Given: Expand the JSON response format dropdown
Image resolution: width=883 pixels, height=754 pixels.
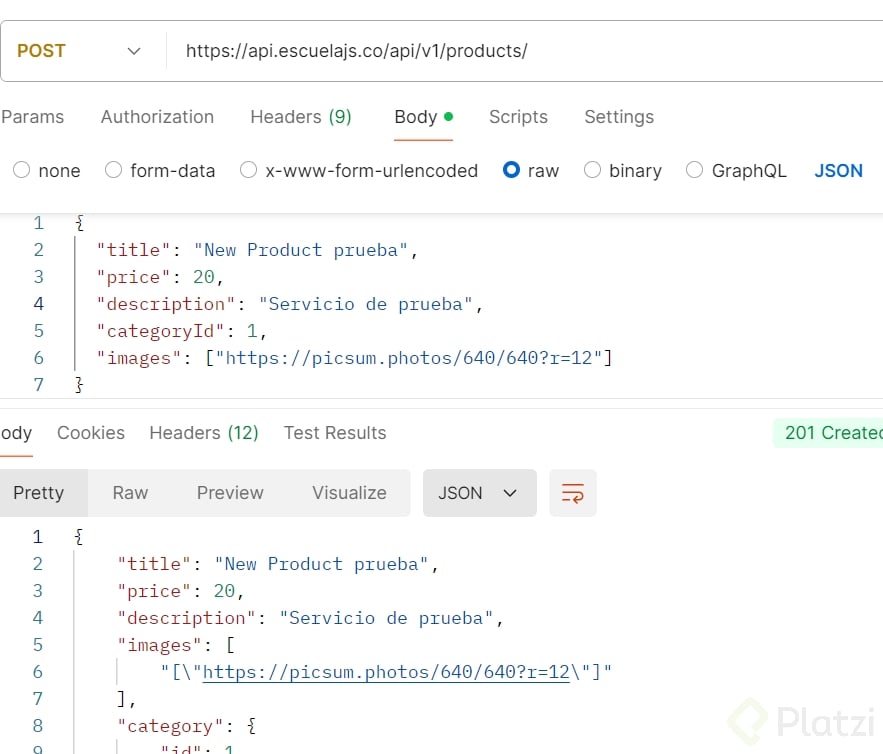Looking at the screenshot, I should (479, 493).
